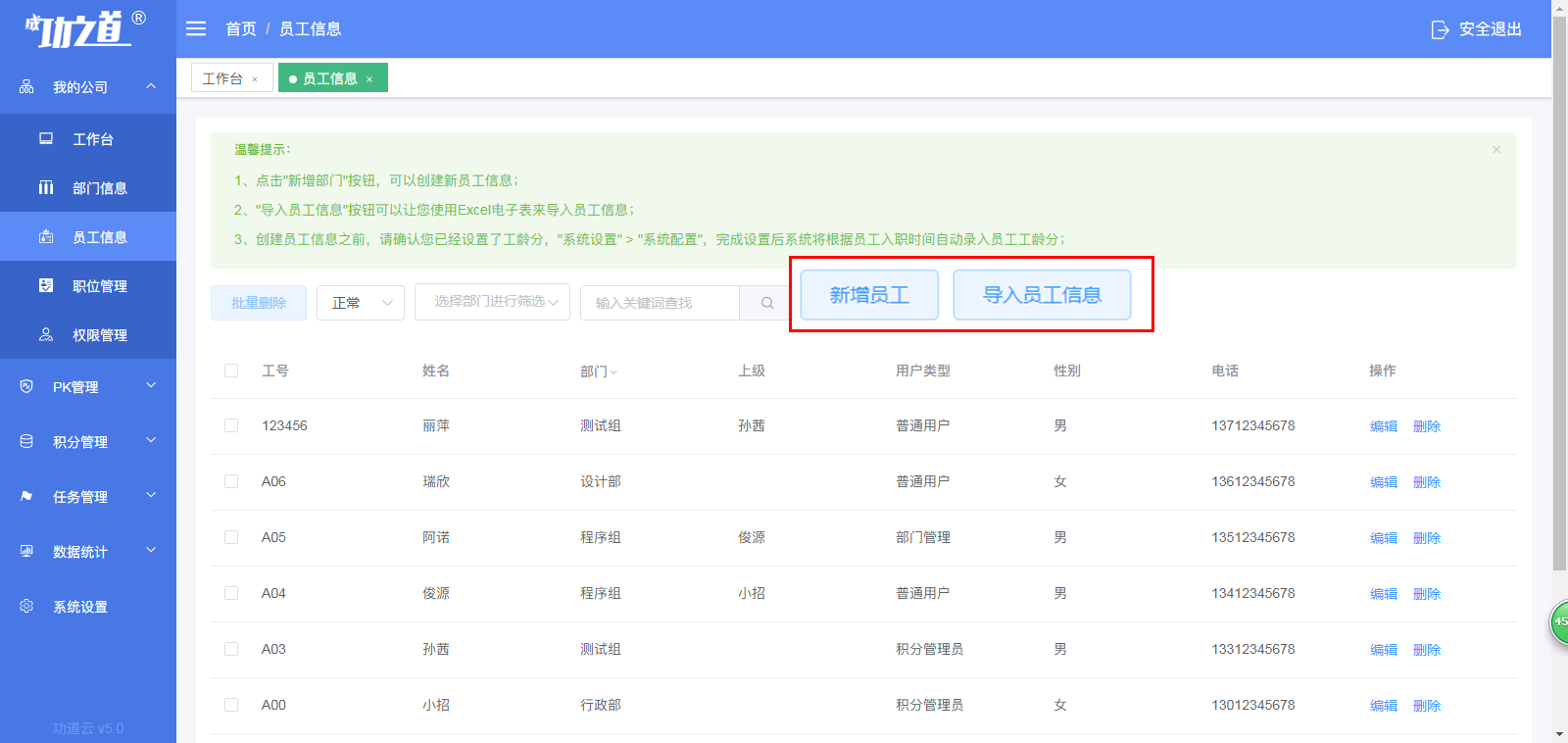This screenshot has width=1568, height=743.
Task: Click the 部门管理 user type cell
Action: point(923,537)
